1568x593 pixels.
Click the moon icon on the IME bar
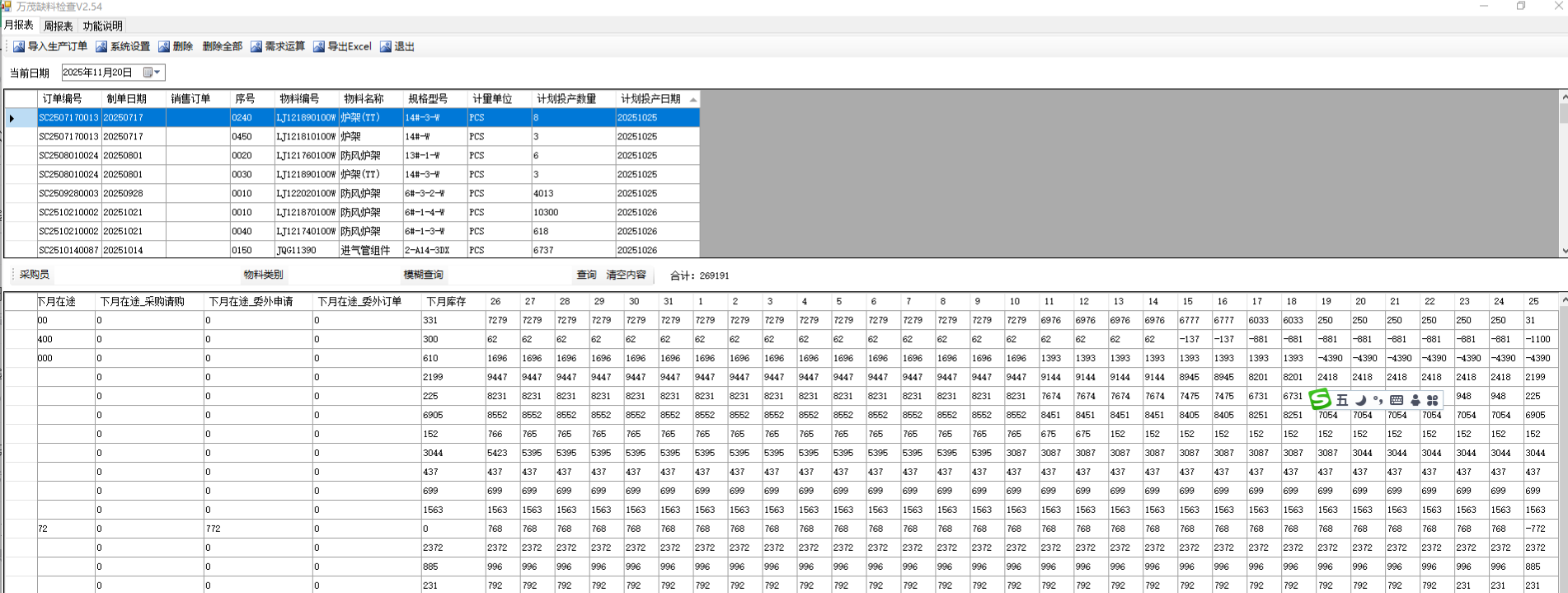1361,400
